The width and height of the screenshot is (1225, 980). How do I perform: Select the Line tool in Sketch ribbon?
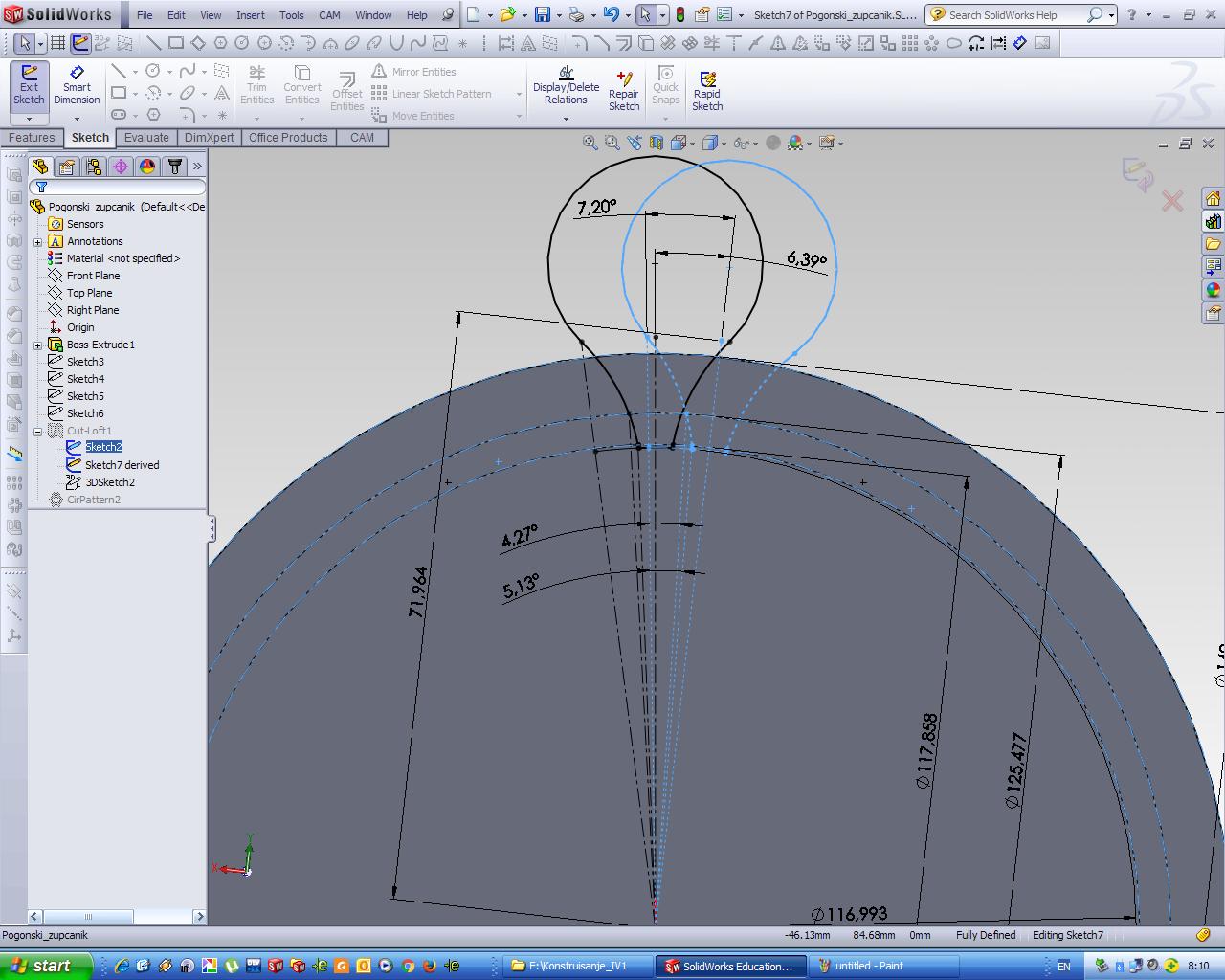click(x=119, y=72)
